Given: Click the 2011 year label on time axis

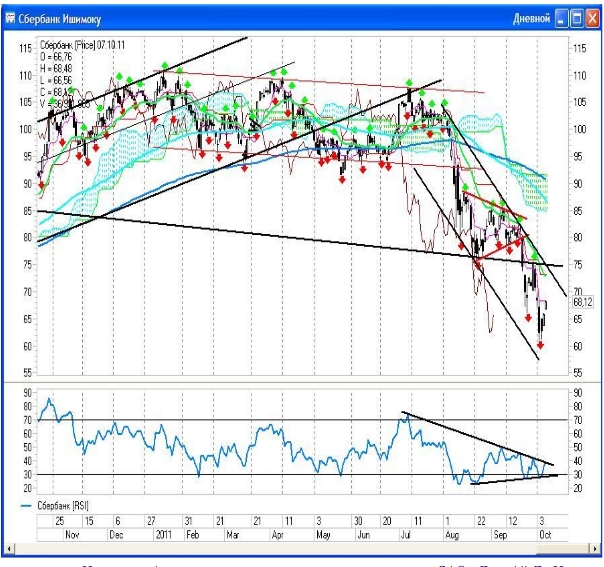Looking at the screenshot, I should pyautogui.click(x=164, y=535).
